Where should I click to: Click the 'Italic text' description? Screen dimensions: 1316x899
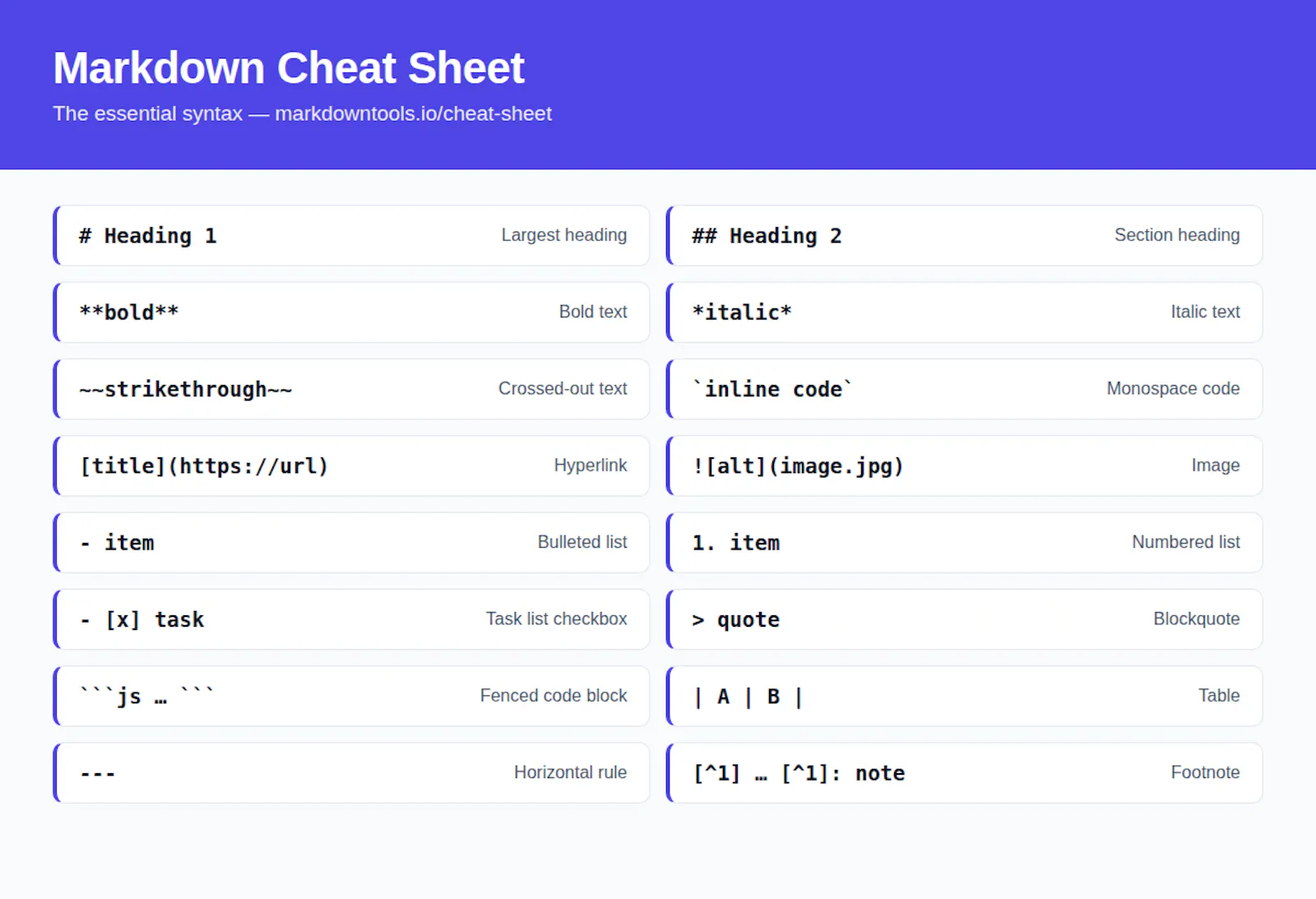pos(1206,312)
